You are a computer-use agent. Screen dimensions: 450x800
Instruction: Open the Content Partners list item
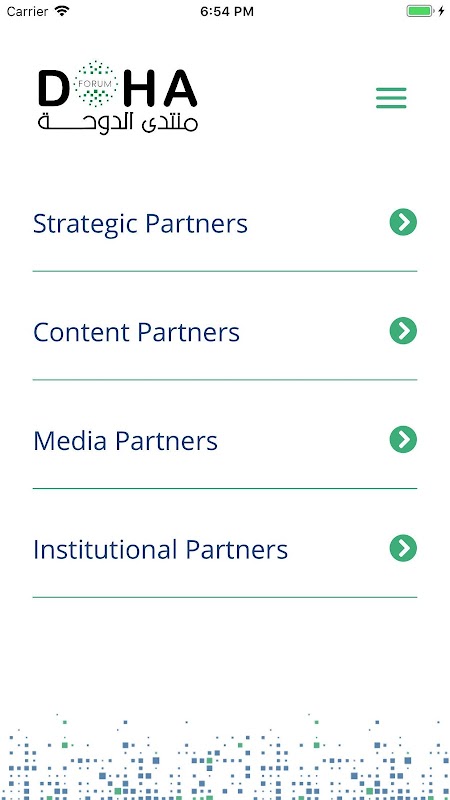[x=224, y=332]
